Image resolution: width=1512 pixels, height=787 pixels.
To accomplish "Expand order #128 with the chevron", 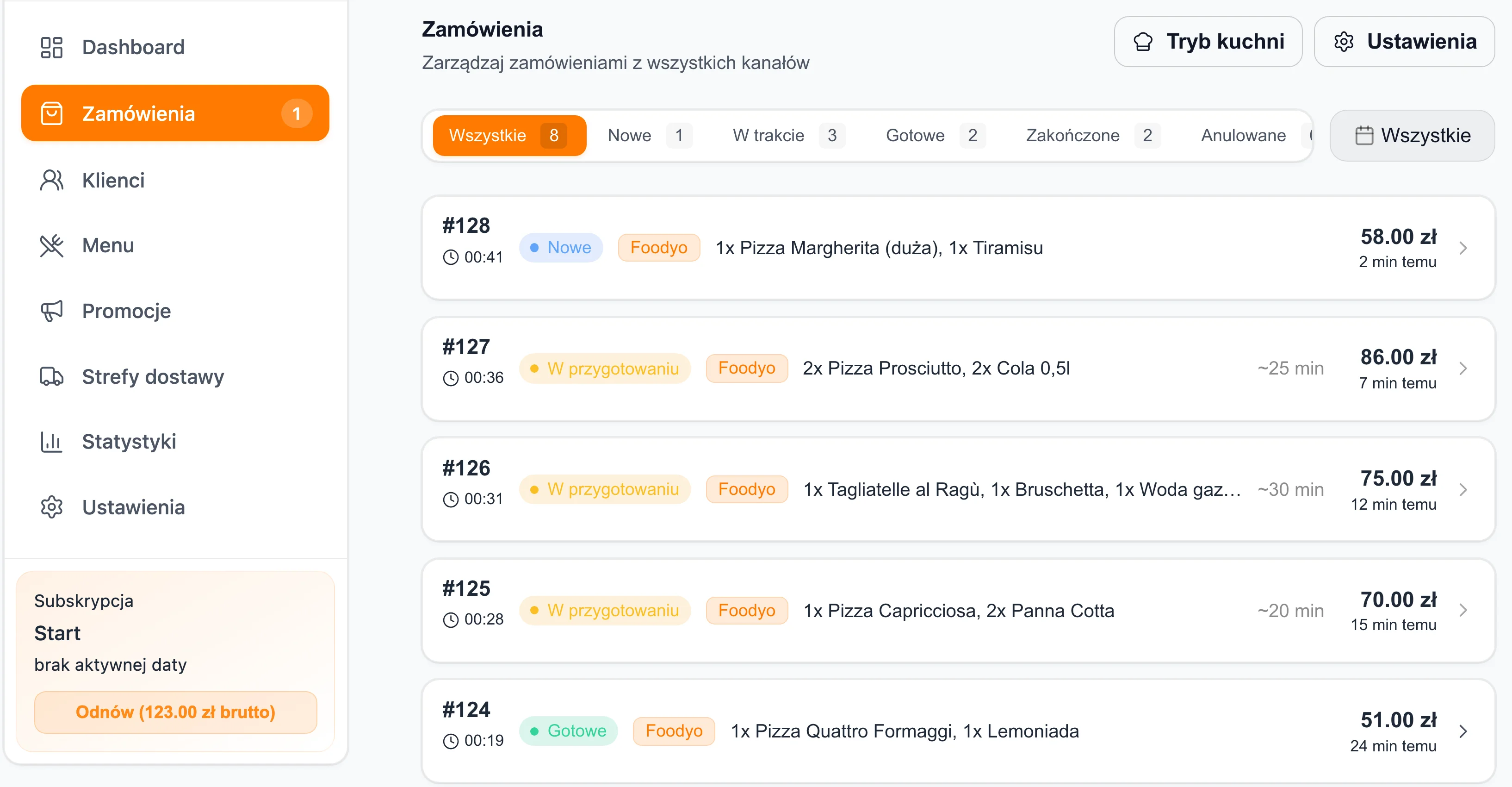I will pos(1463,249).
